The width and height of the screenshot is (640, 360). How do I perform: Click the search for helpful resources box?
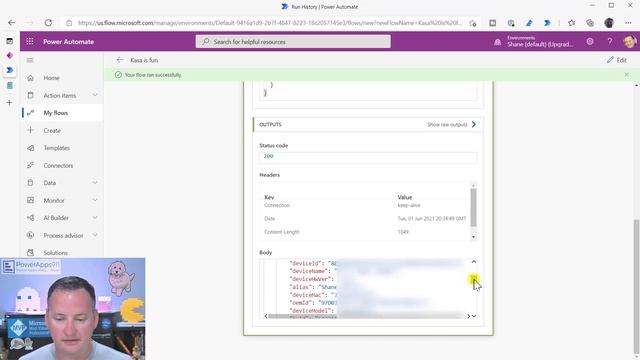tap(293, 42)
